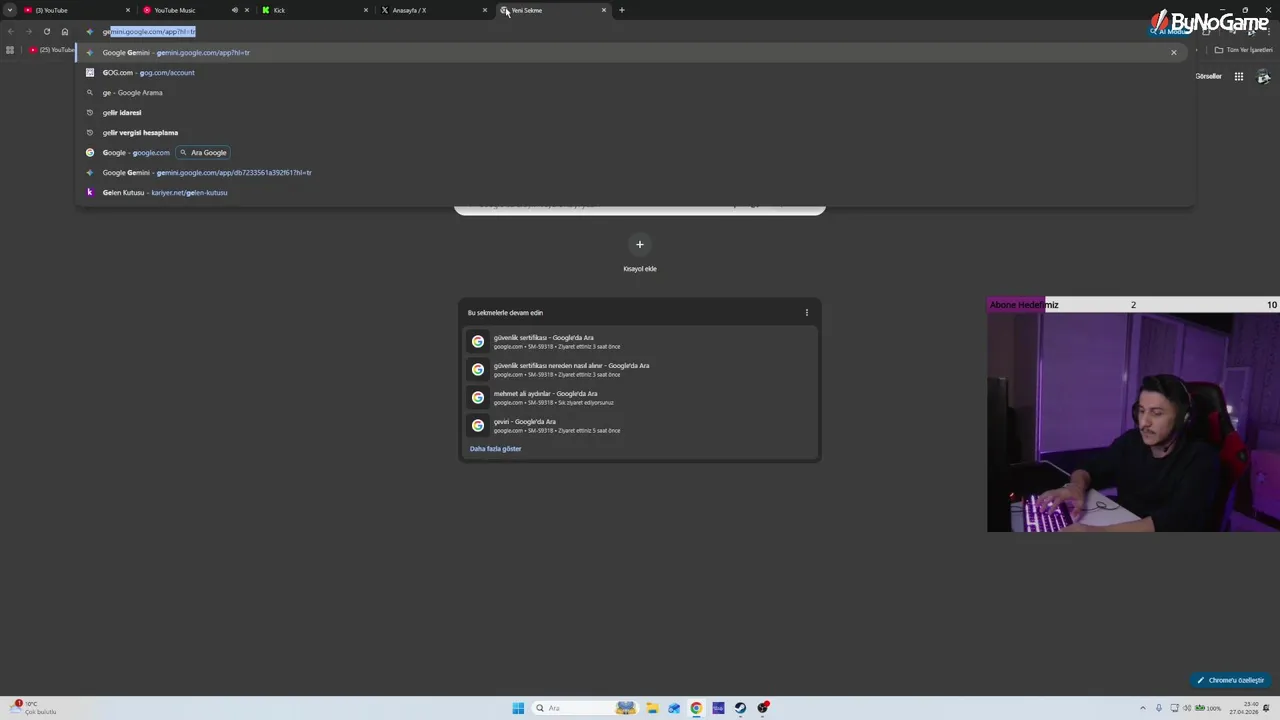Select the Gelen Kutusu kariyer.net suggestion

pos(634,192)
